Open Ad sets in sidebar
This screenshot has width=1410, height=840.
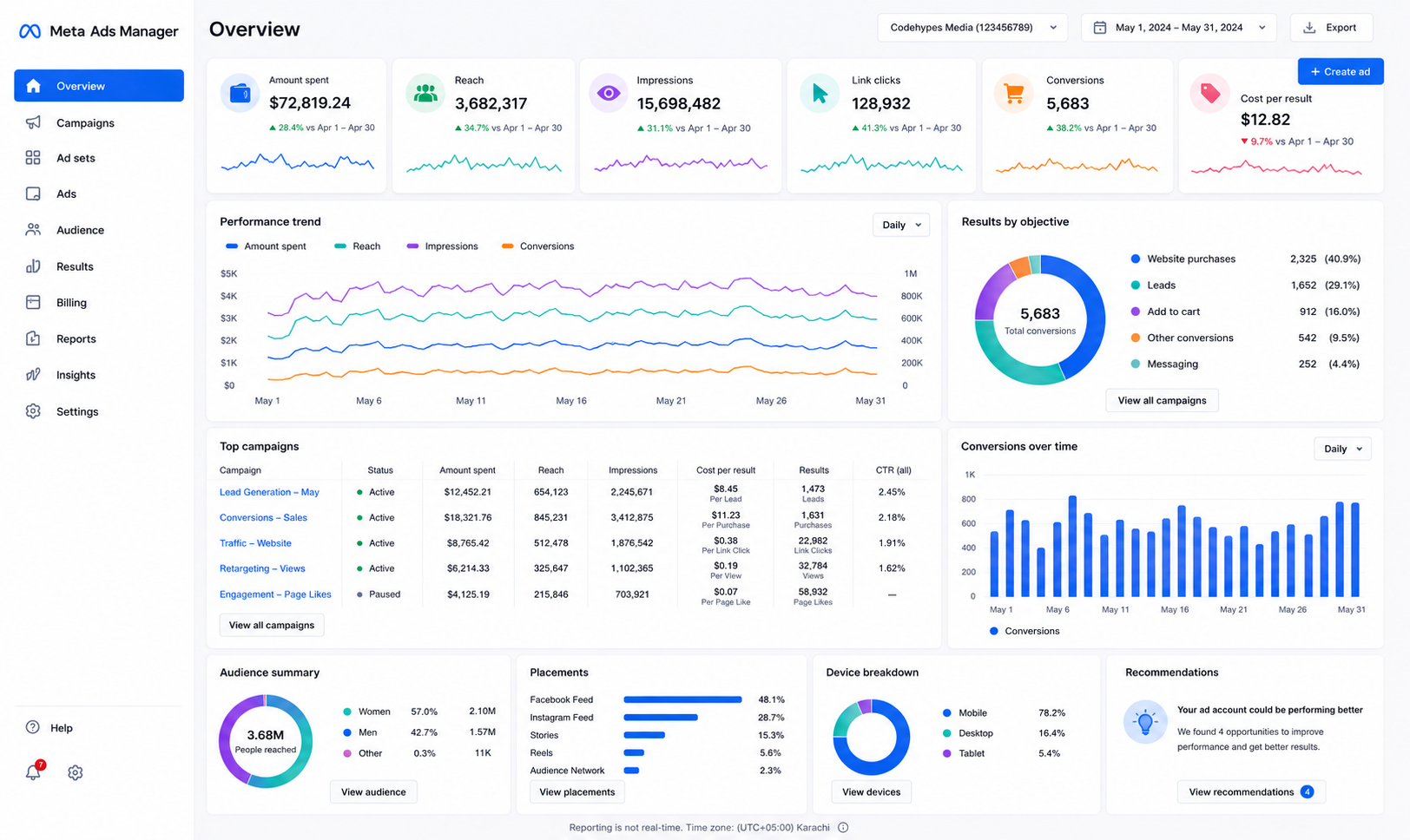(99, 158)
